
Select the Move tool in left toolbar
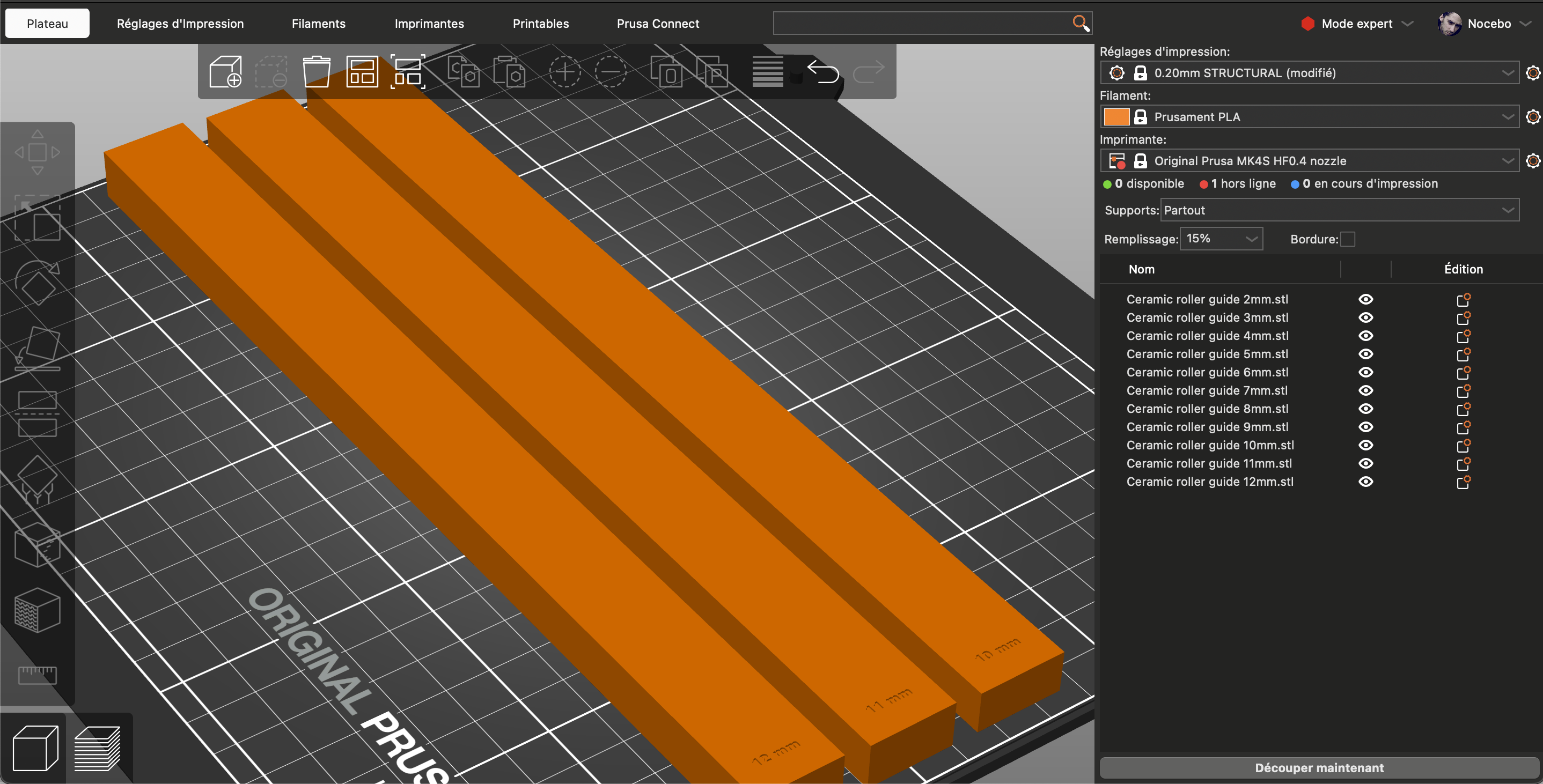coord(37,152)
